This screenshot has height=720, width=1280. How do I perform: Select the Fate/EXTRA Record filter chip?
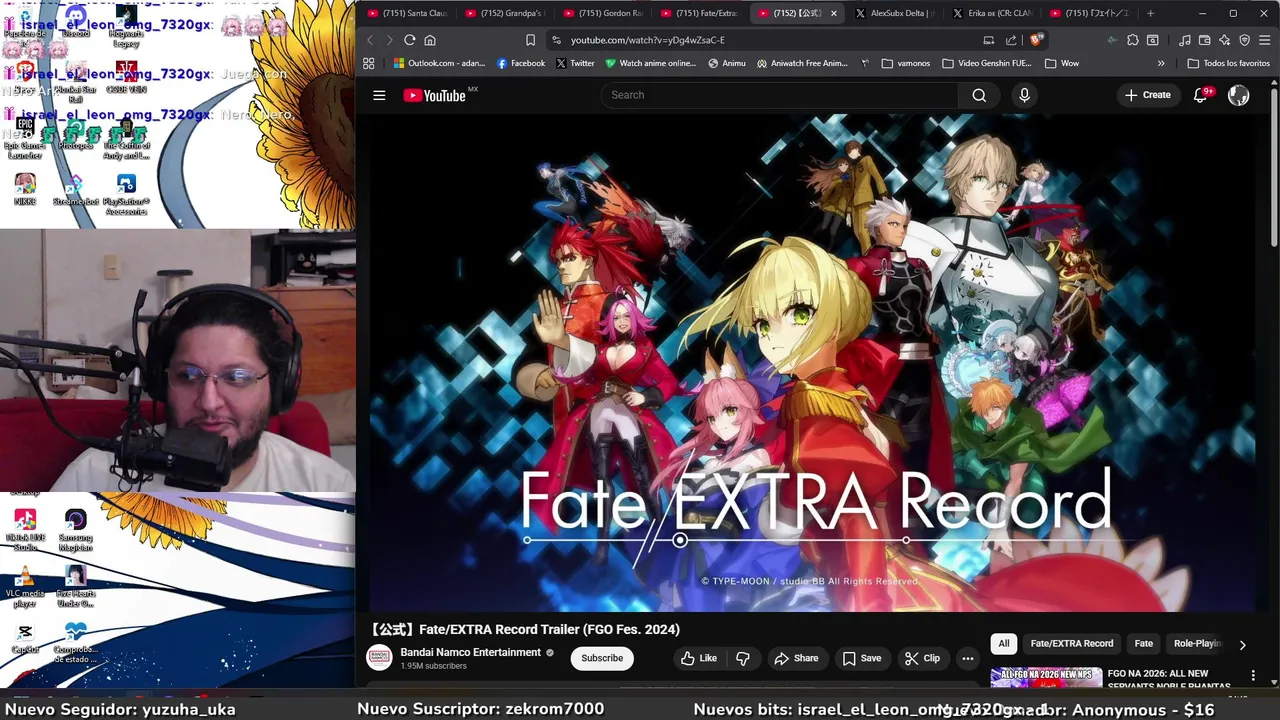[1071, 644]
